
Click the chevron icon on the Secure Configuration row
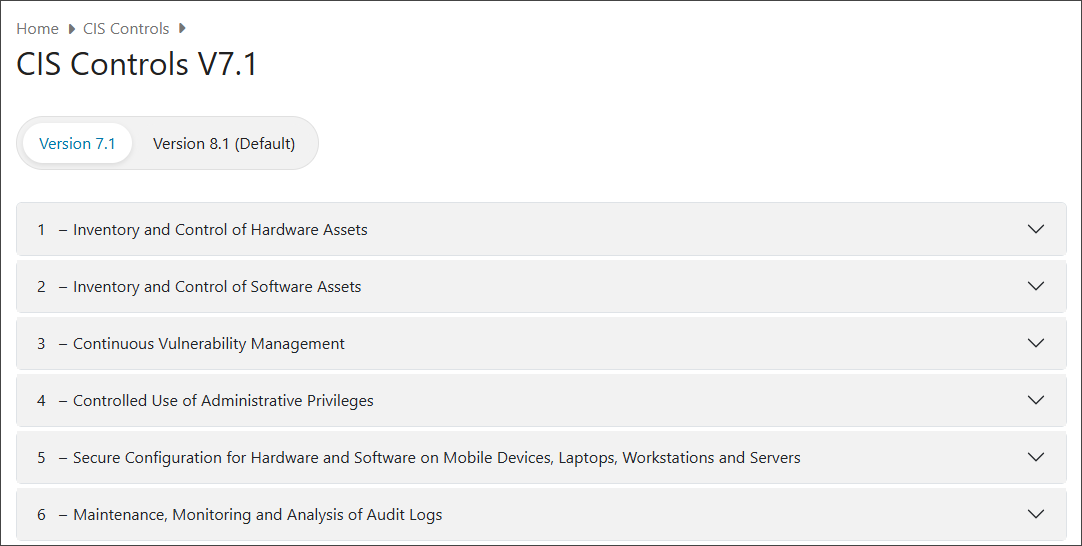pyautogui.click(x=1036, y=457)
